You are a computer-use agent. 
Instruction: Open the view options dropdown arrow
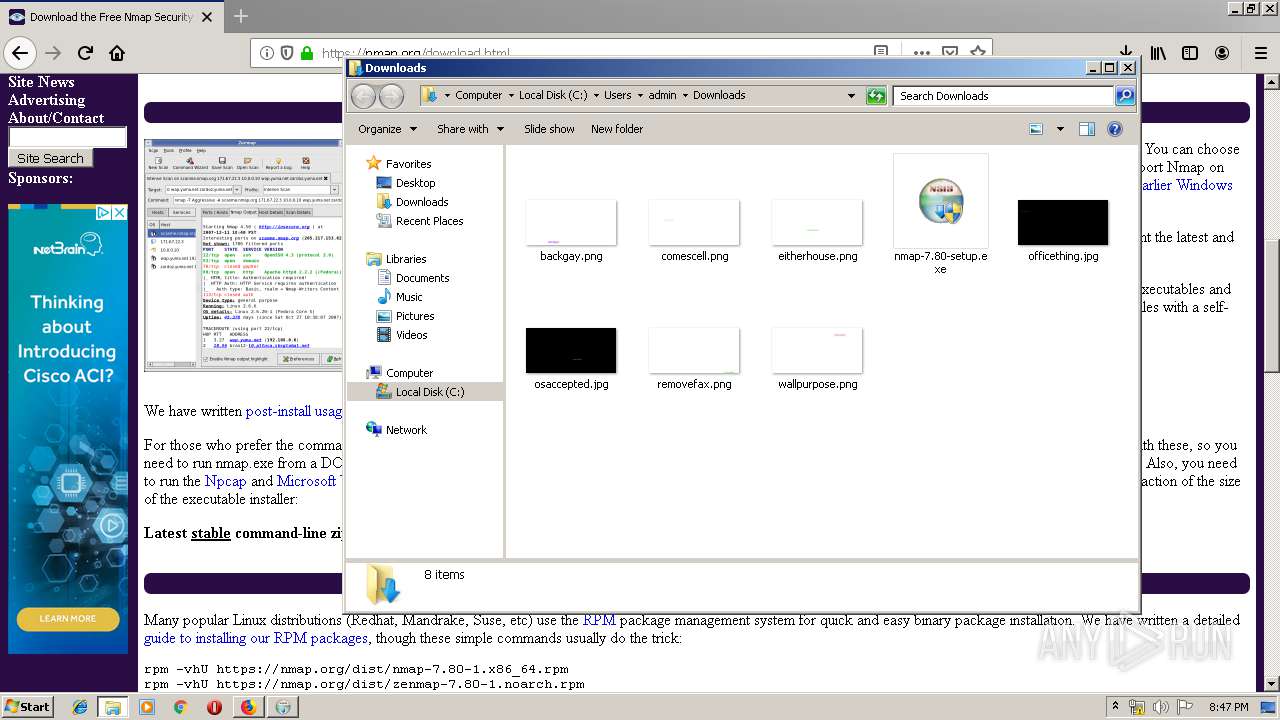click(1060, 129)
